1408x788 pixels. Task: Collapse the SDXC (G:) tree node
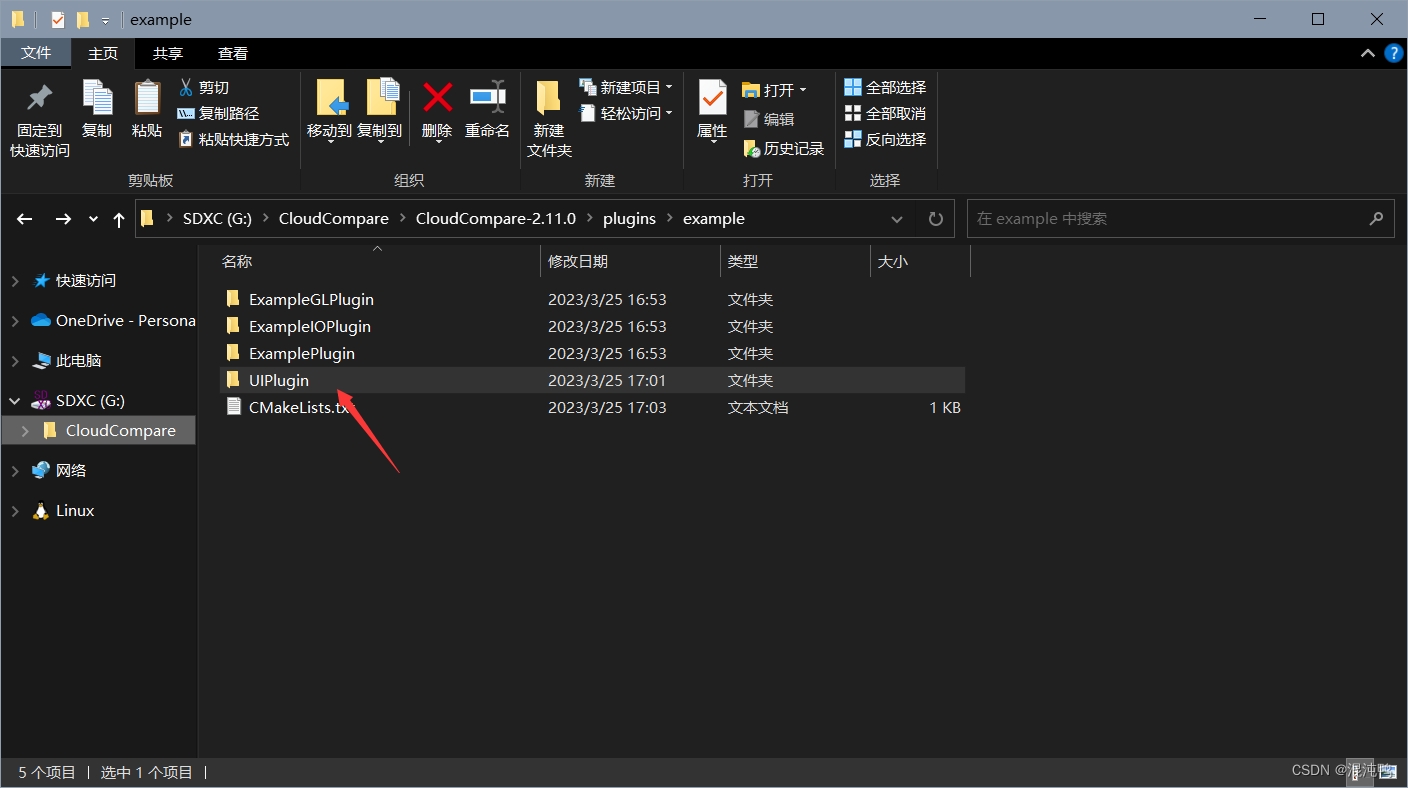pyautogui.click(x=15, y=401)
